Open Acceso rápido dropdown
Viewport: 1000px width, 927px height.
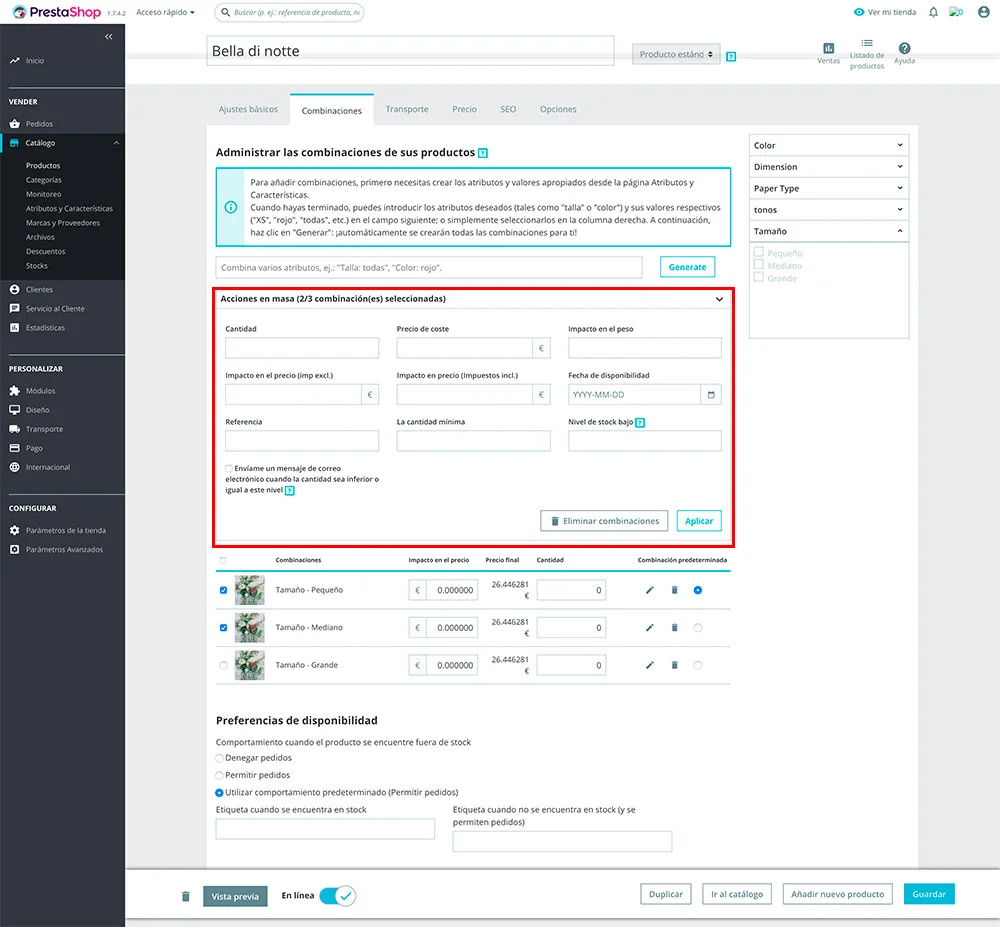click(x=165, y=12)
